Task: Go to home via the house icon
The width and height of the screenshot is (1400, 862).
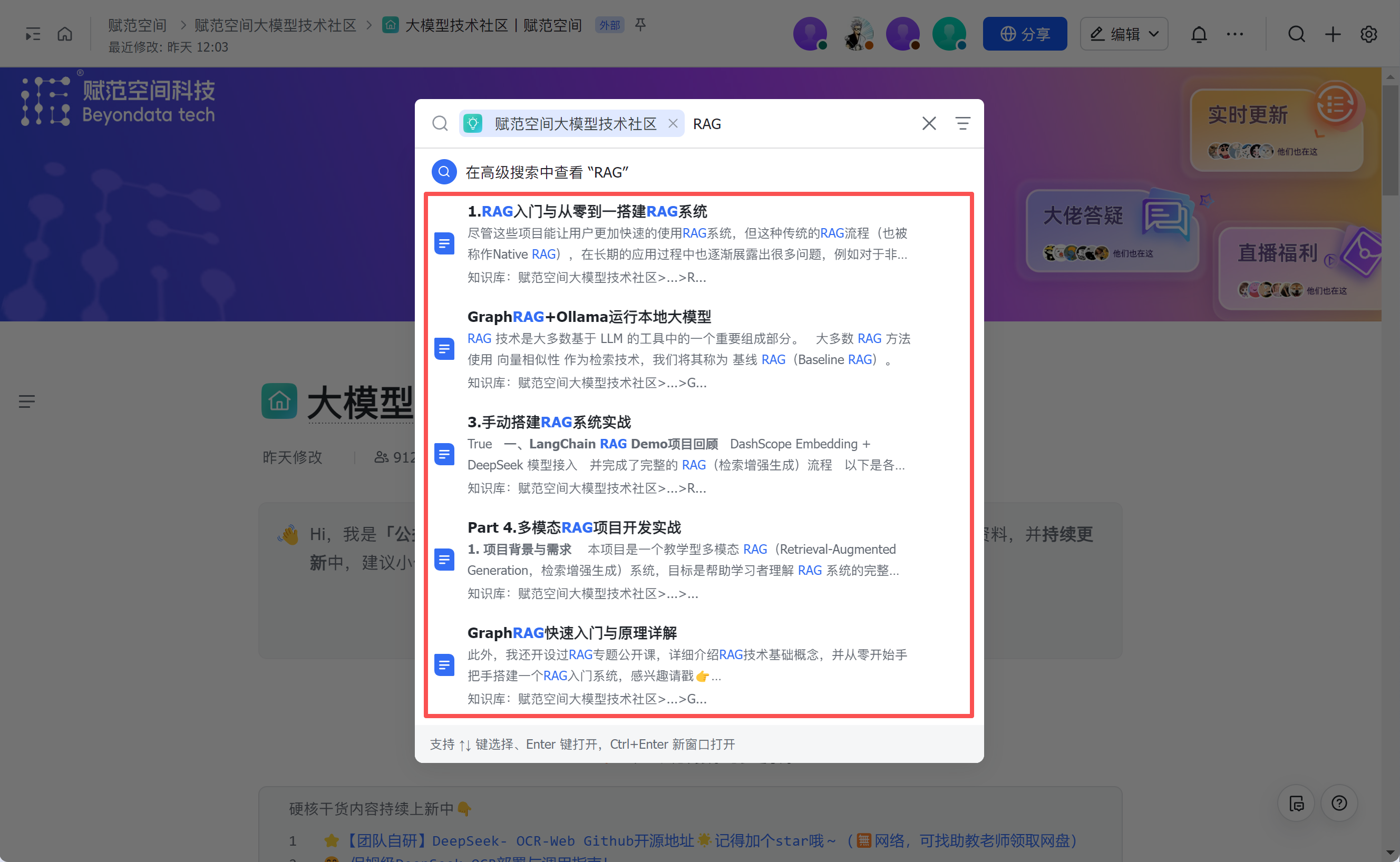Action: [65, 34]
